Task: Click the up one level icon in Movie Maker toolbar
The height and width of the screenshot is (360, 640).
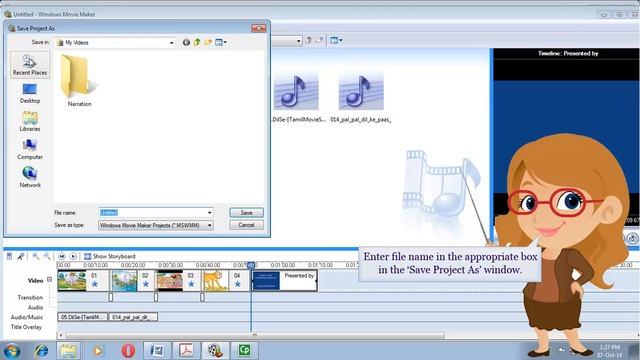Action: (x=309, y=40)
